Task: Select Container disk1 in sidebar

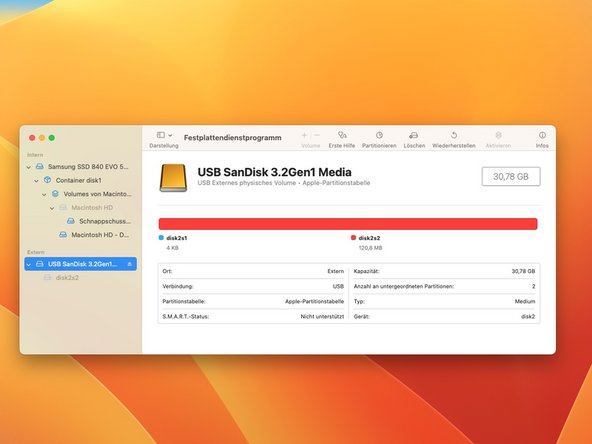Action: click(x=79, y=180)
